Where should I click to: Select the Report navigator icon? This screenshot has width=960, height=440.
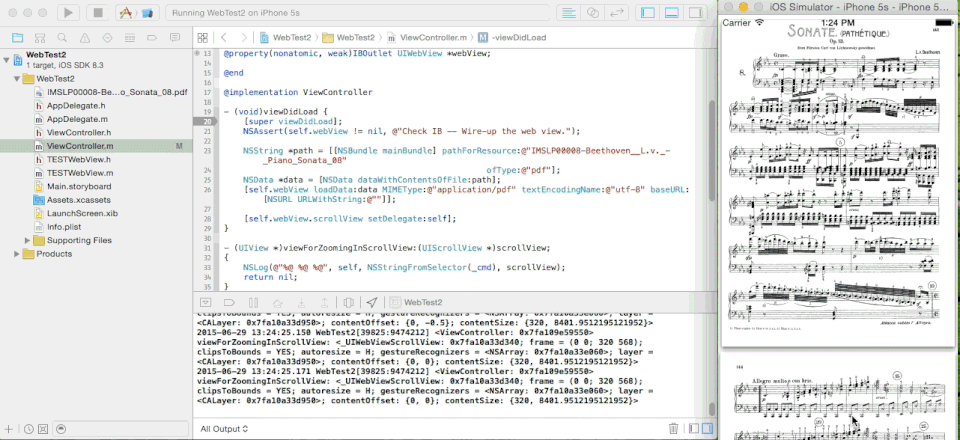coord(174,37)
